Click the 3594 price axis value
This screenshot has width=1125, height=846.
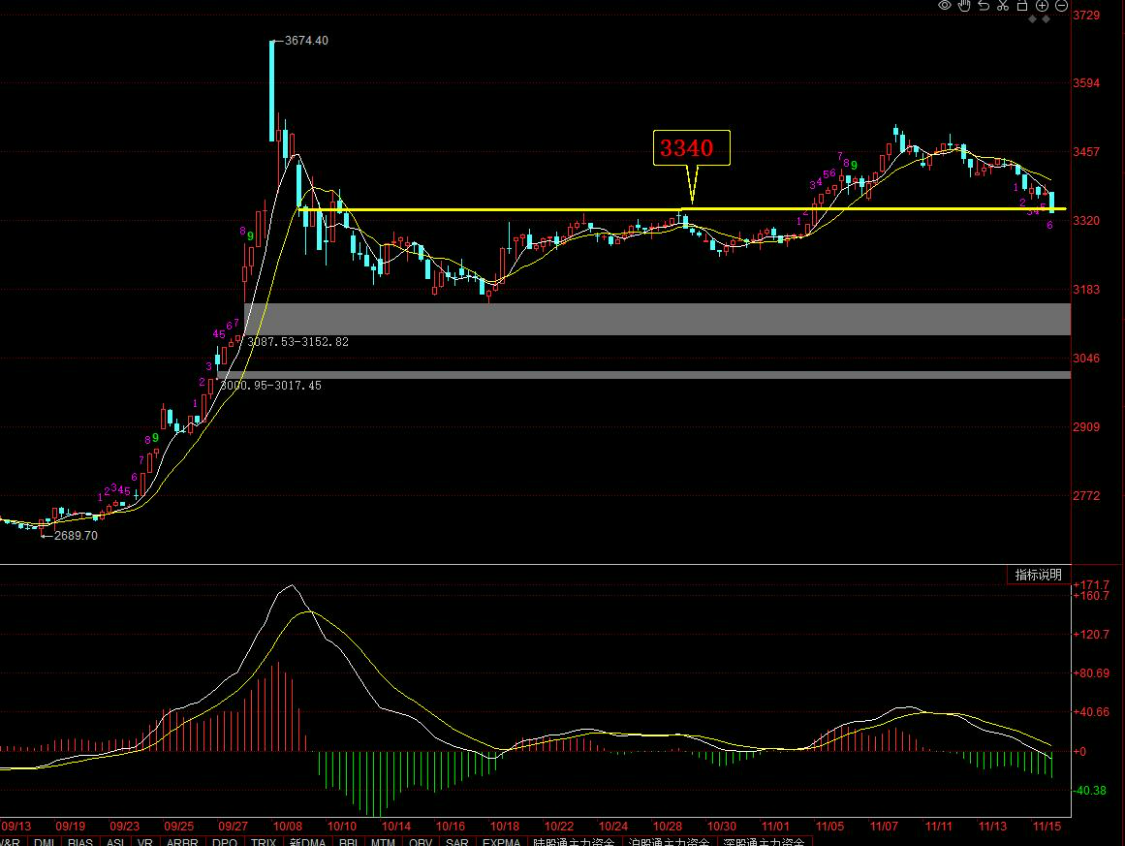1086,83
